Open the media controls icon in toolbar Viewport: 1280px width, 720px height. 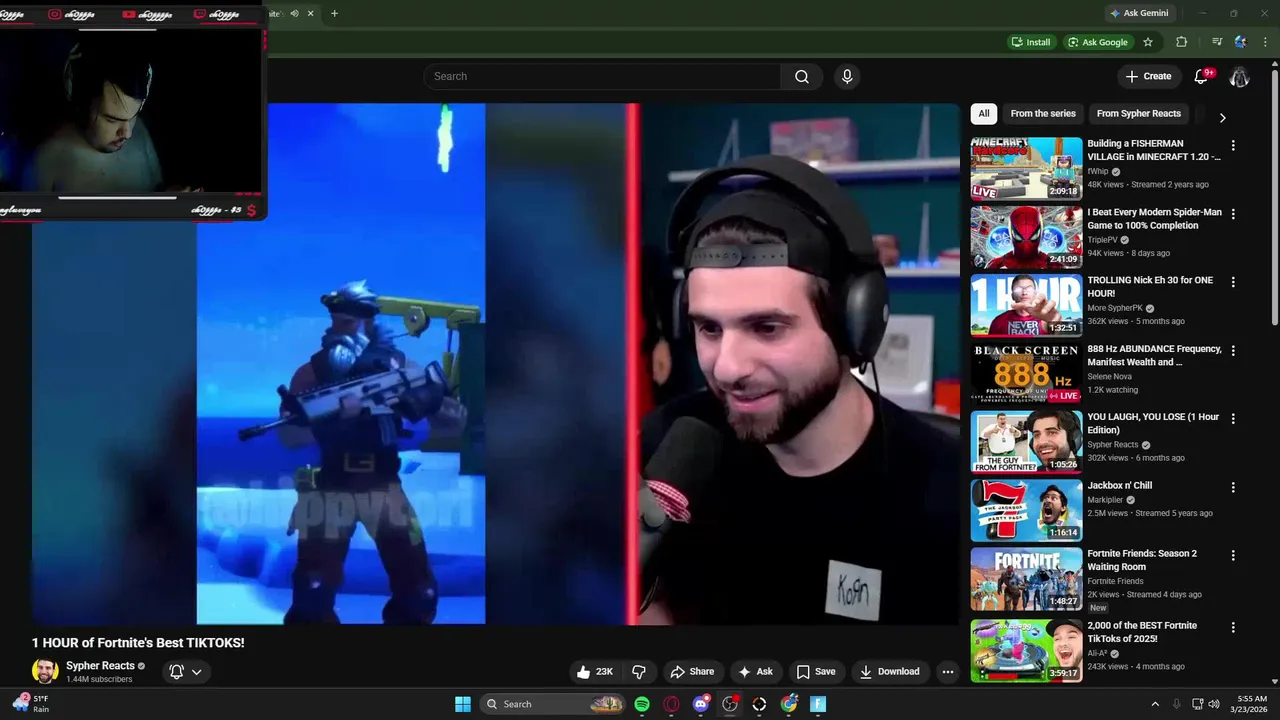pos(1217,42)
